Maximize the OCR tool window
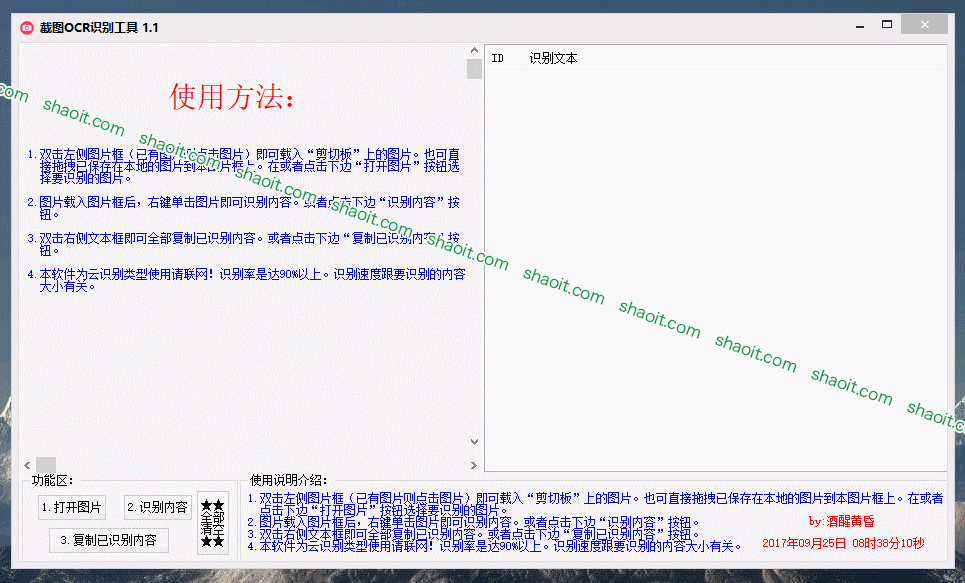The width and height of the screenshot is (965, 583). coord(887,25)
